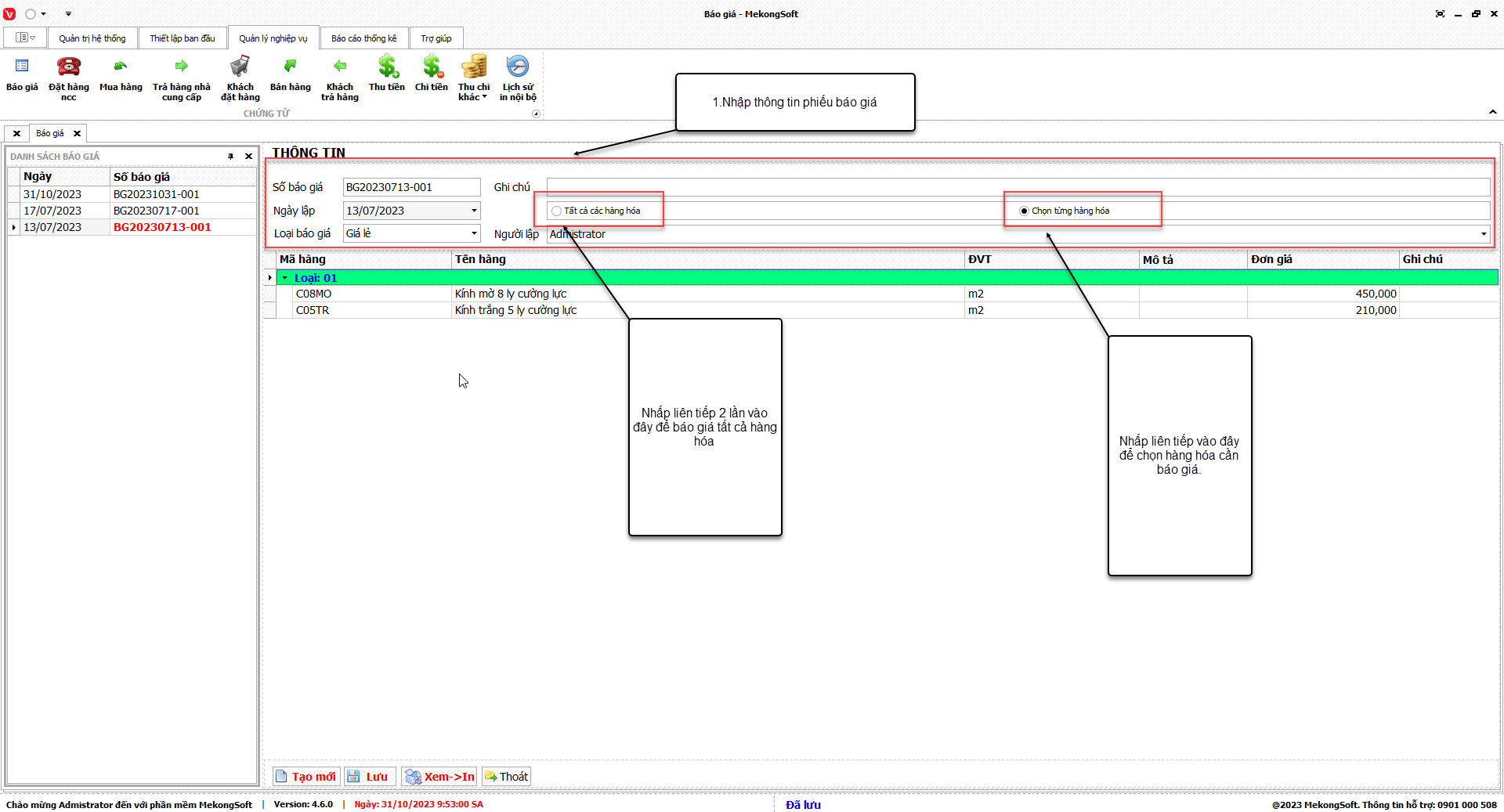Switch to Báo cáo thống kê tab
Image resolution: width=1504 pixels, height=812 pixels.
click(364, 38)
